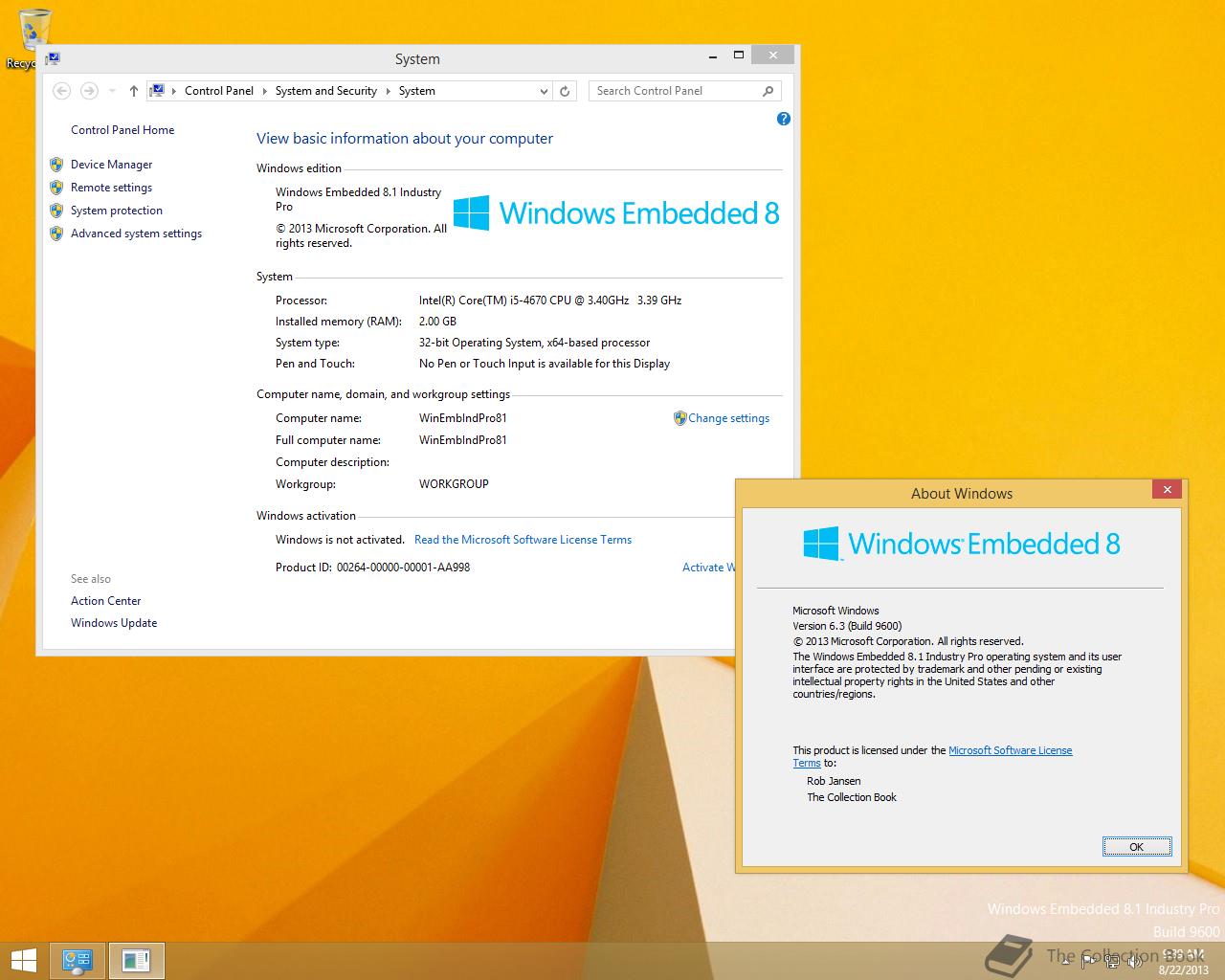Click the shield icon beside Device Manager
The width and height of the screenshot is (1225, 980).
[x=56, y=165]
